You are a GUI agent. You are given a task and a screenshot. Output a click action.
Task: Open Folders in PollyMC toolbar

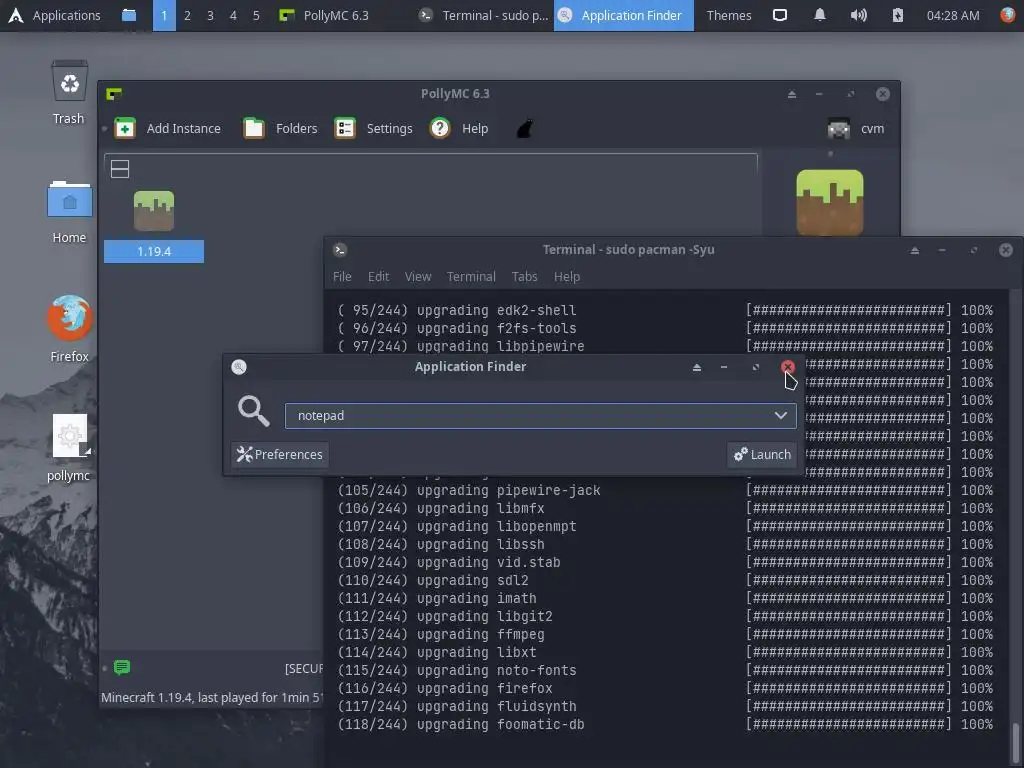[x=280, y=129]
